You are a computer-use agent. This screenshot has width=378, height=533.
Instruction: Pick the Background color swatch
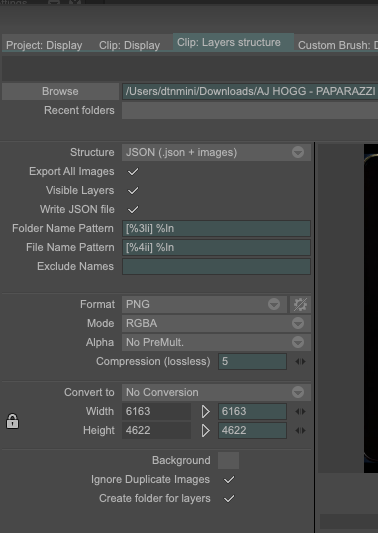pos(228,461)
